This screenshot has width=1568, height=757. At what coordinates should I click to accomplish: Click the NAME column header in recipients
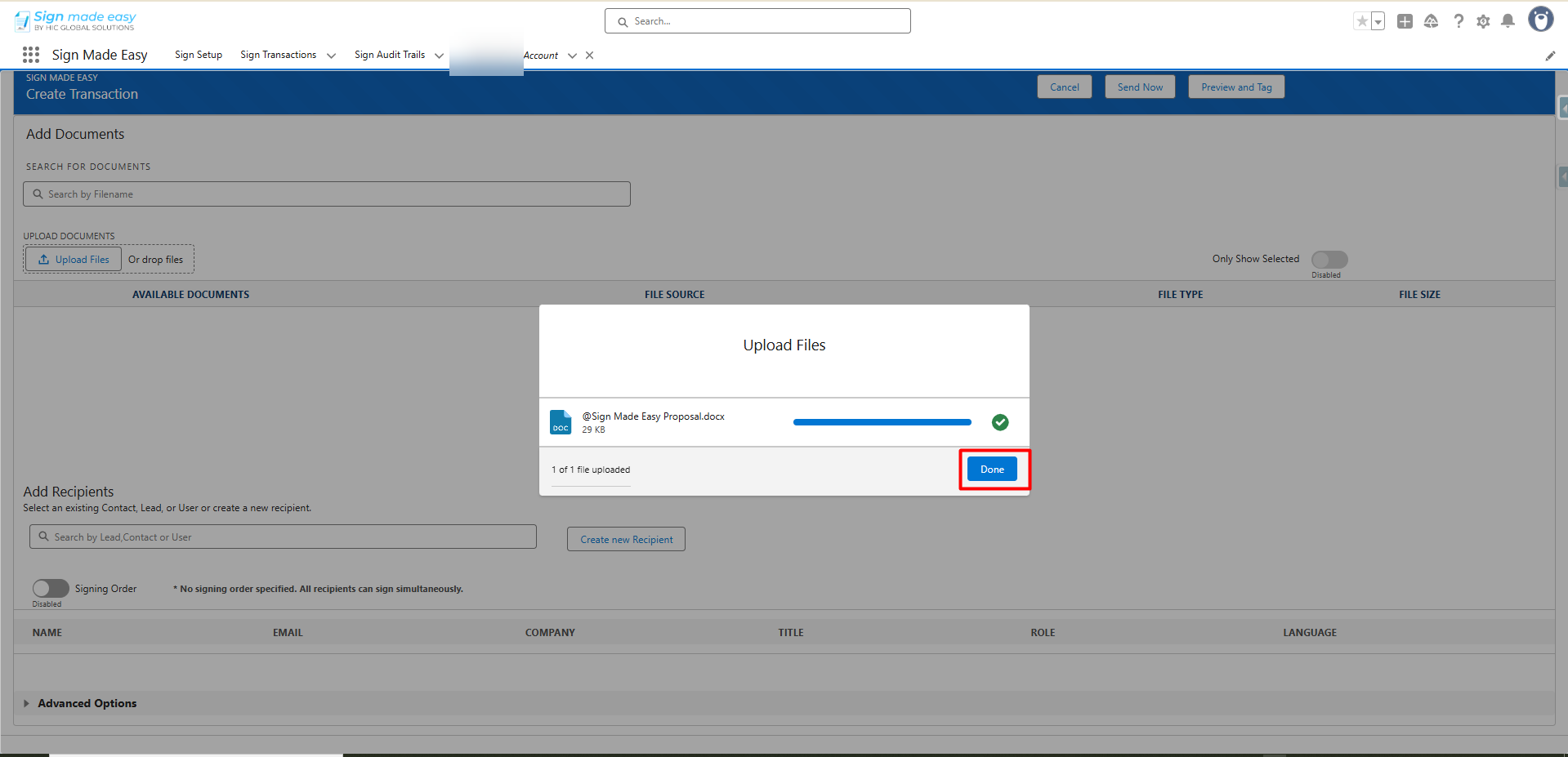point(47,633)
